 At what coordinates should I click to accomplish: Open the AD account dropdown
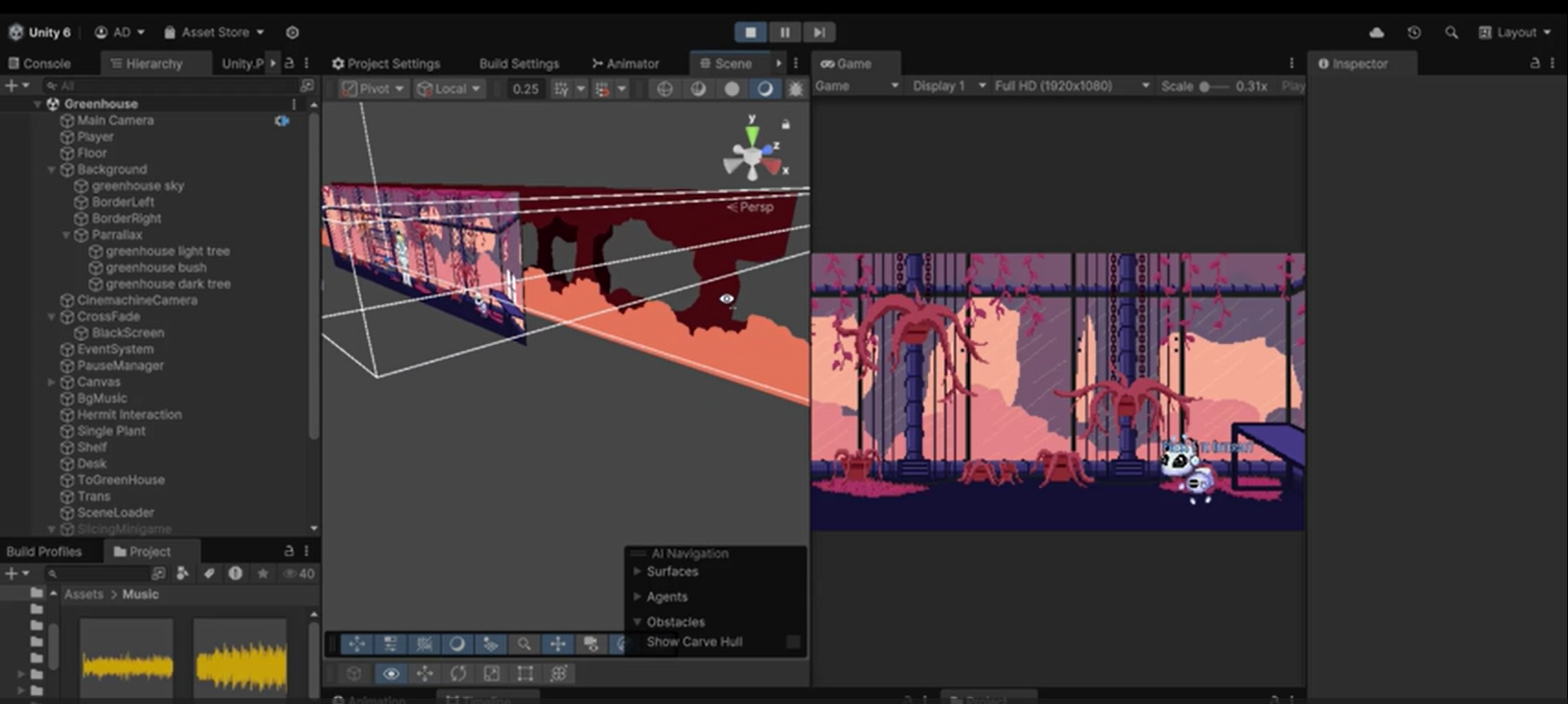click(x=119, y=32)
